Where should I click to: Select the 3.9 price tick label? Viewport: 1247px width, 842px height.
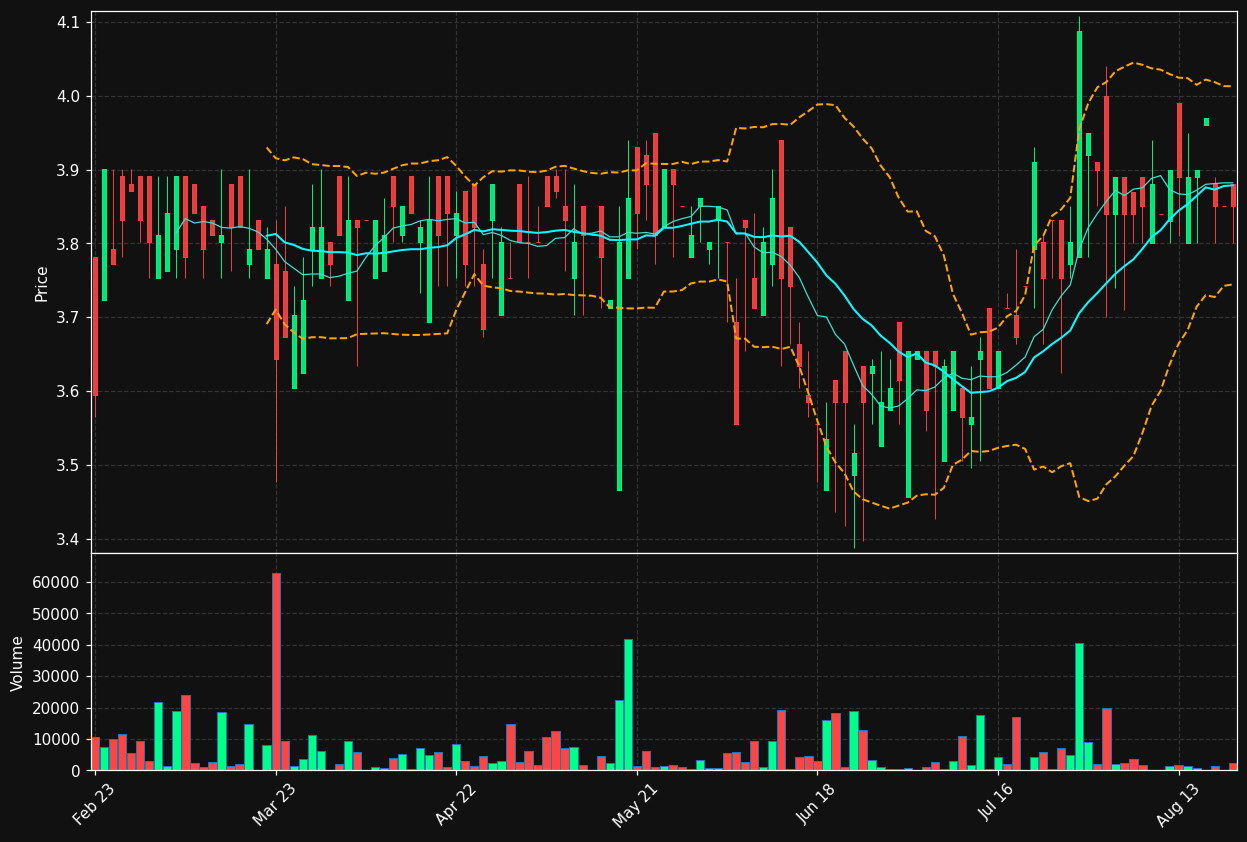click(x=69, y=170)
